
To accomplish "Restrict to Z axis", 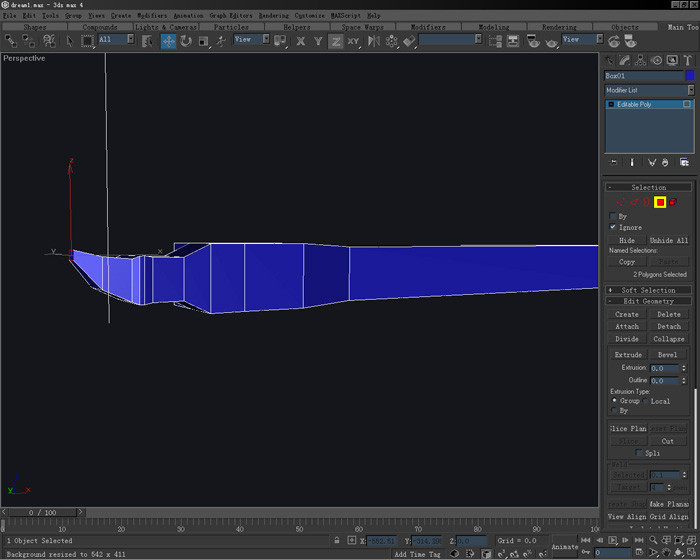I will coord(336,41).
